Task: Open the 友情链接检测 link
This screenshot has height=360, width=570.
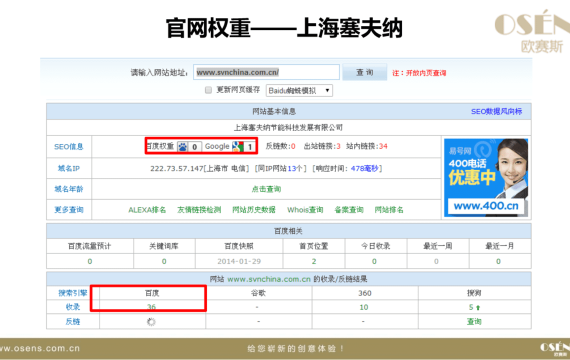Action: point(199,210)
